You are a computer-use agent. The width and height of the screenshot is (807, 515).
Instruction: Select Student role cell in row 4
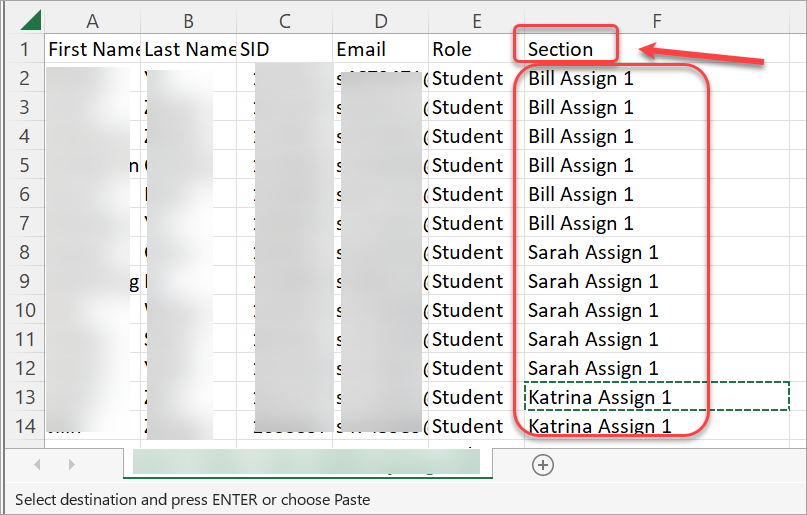(x=477, y=136)
